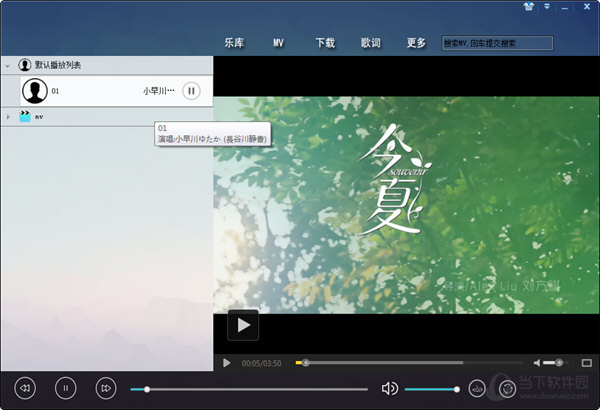Open the main menu dropdown arrow in title bar

point(547,7)
